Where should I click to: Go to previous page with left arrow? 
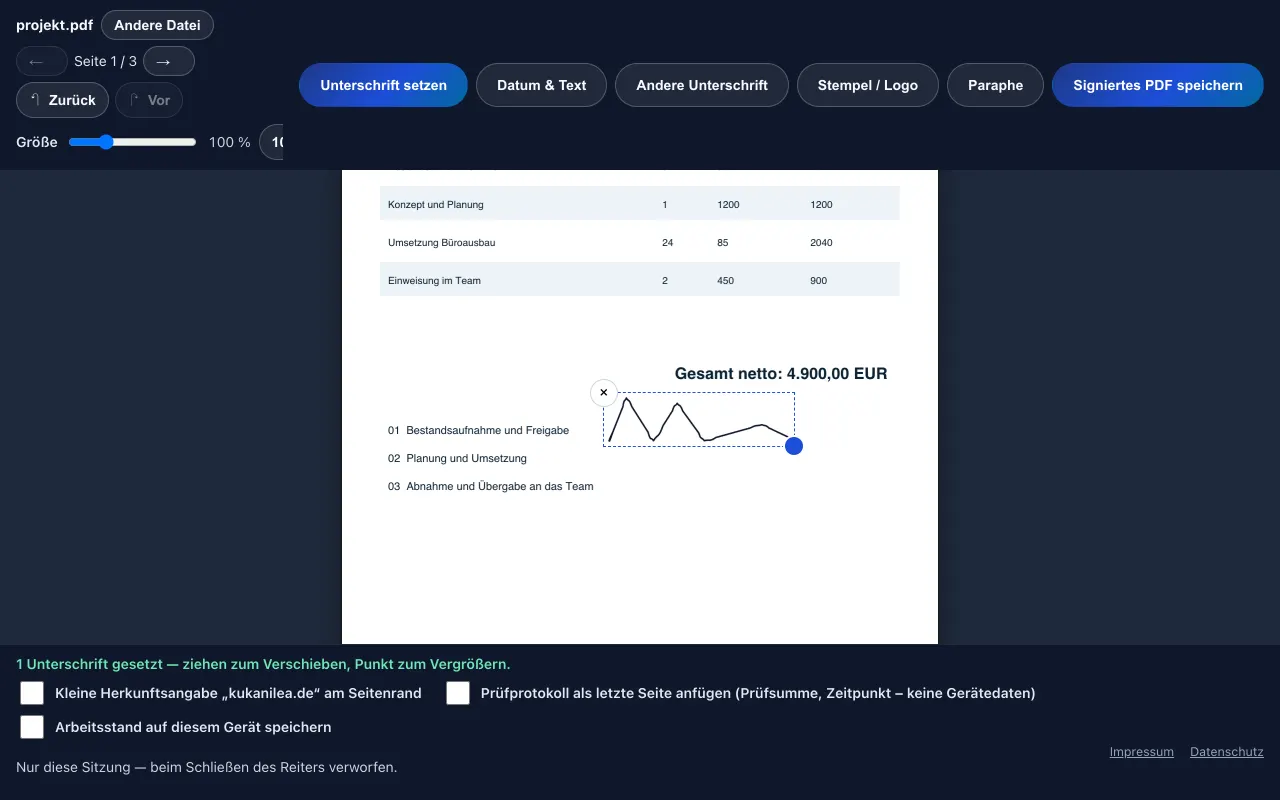[x=42, y=61]
